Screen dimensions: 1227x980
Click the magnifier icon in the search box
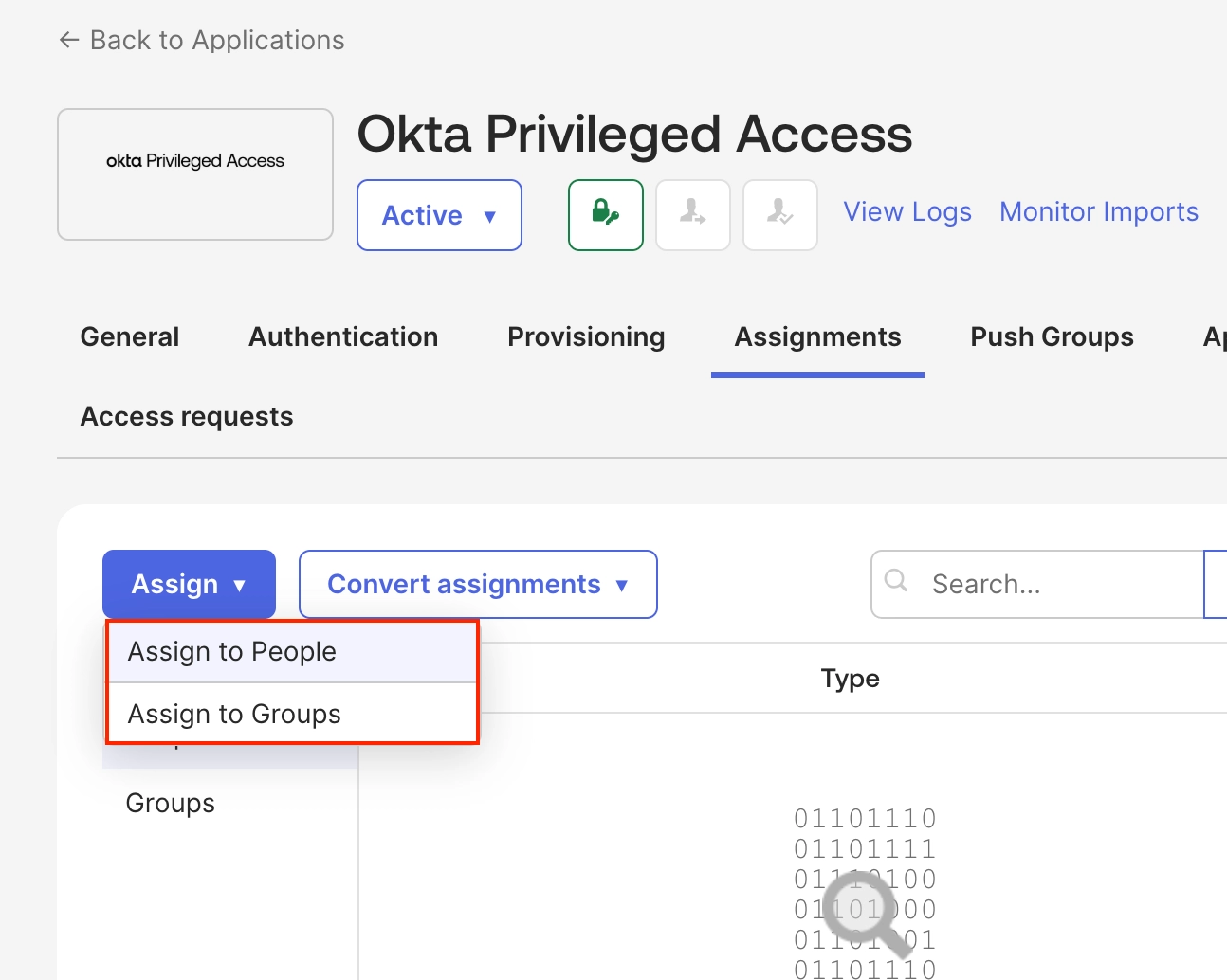896,581
